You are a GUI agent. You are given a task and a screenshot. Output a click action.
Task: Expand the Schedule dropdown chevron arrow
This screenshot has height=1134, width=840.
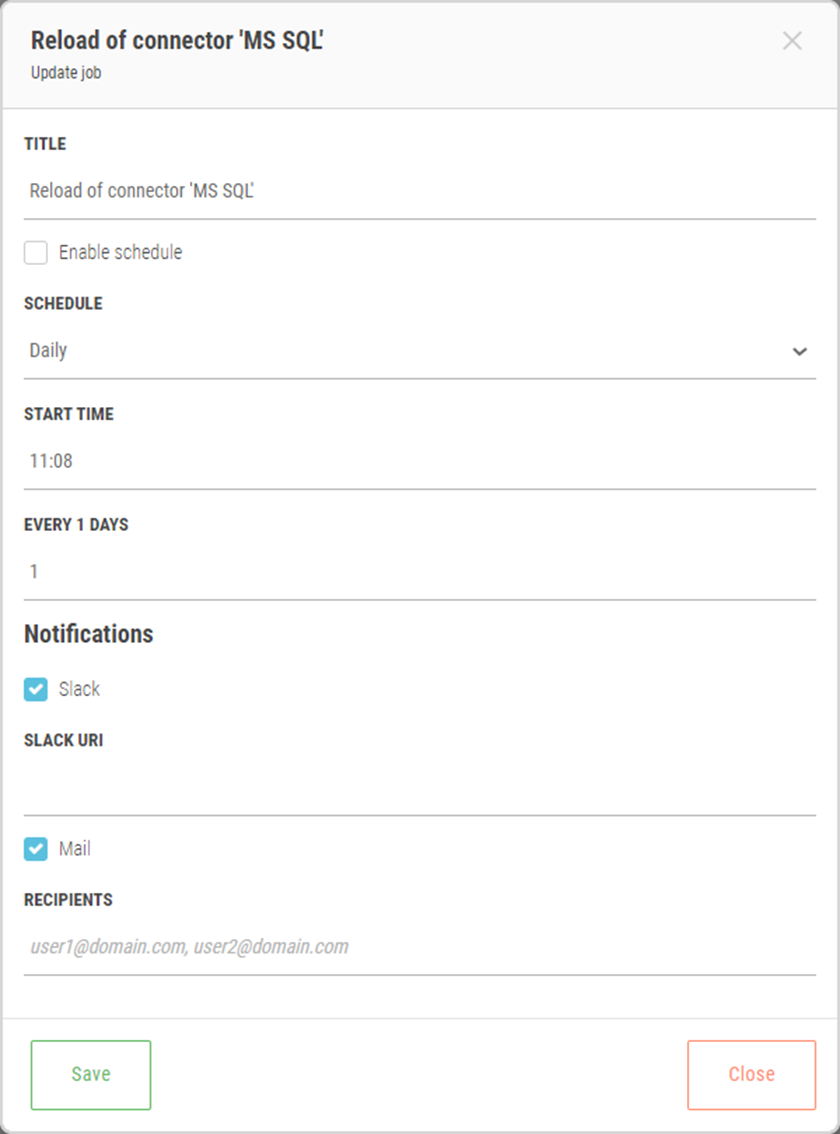tap(799, 352)
